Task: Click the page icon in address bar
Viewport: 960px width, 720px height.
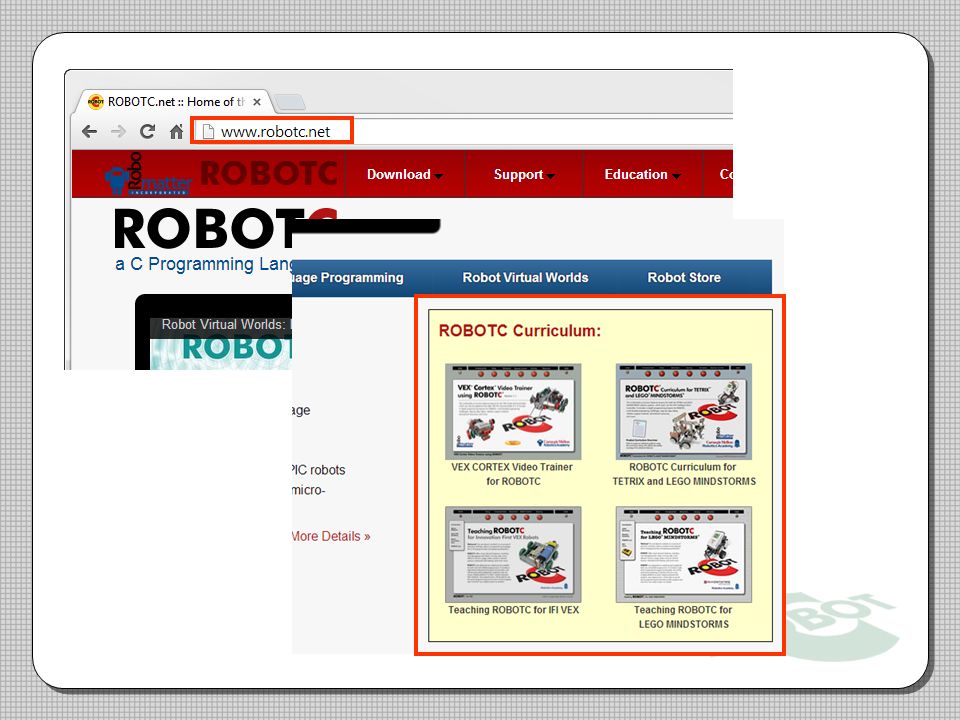Action: tap(208, 132)
